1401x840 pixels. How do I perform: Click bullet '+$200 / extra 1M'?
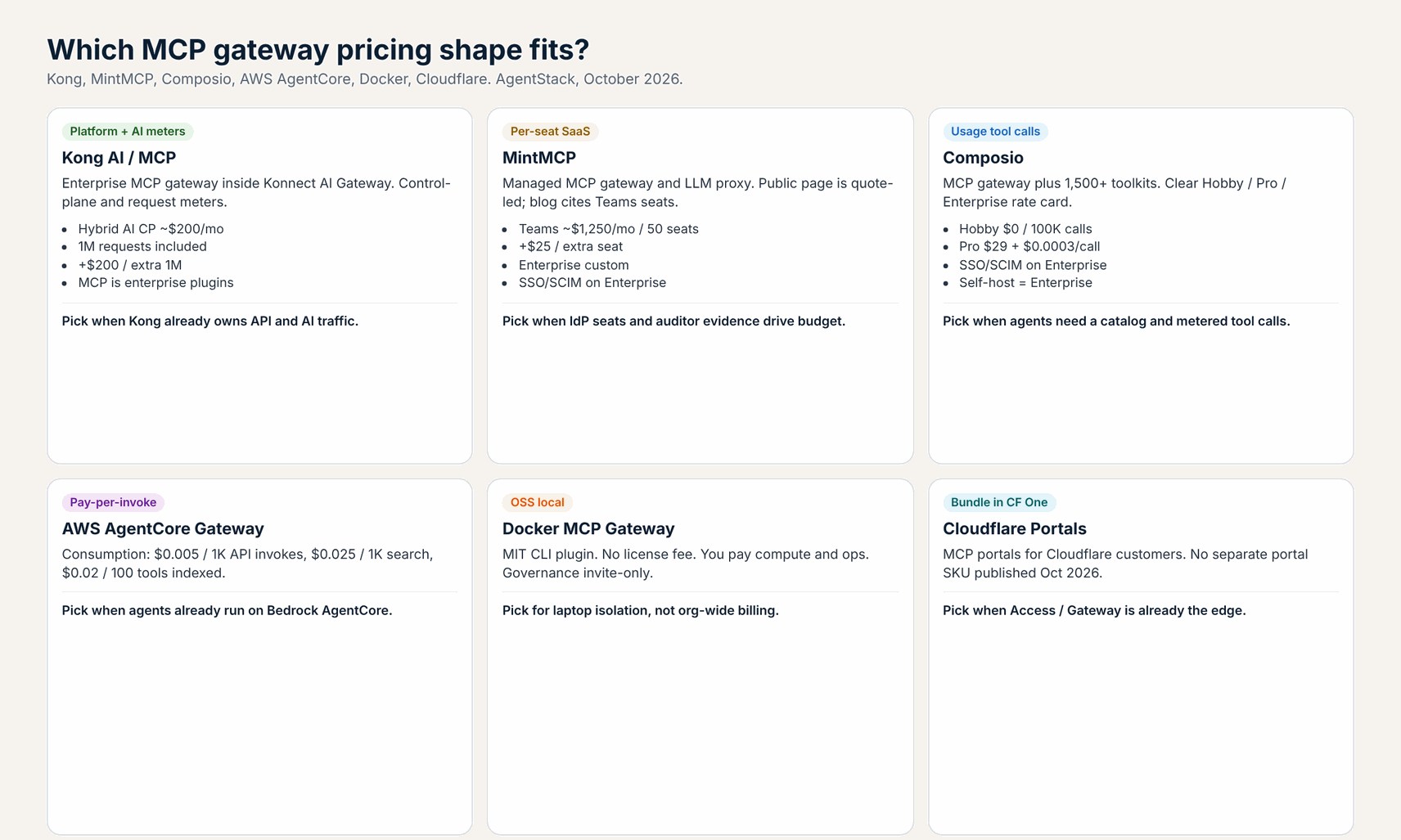130,265
